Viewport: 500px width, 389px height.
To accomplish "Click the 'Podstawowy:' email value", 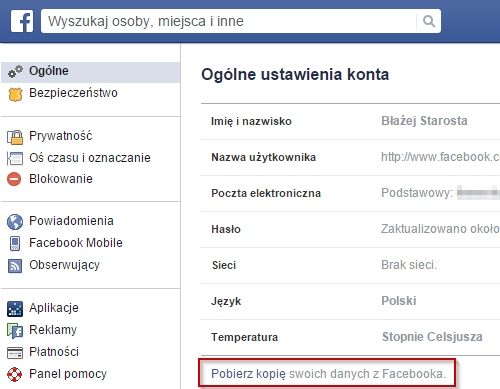I will (417, 193).
